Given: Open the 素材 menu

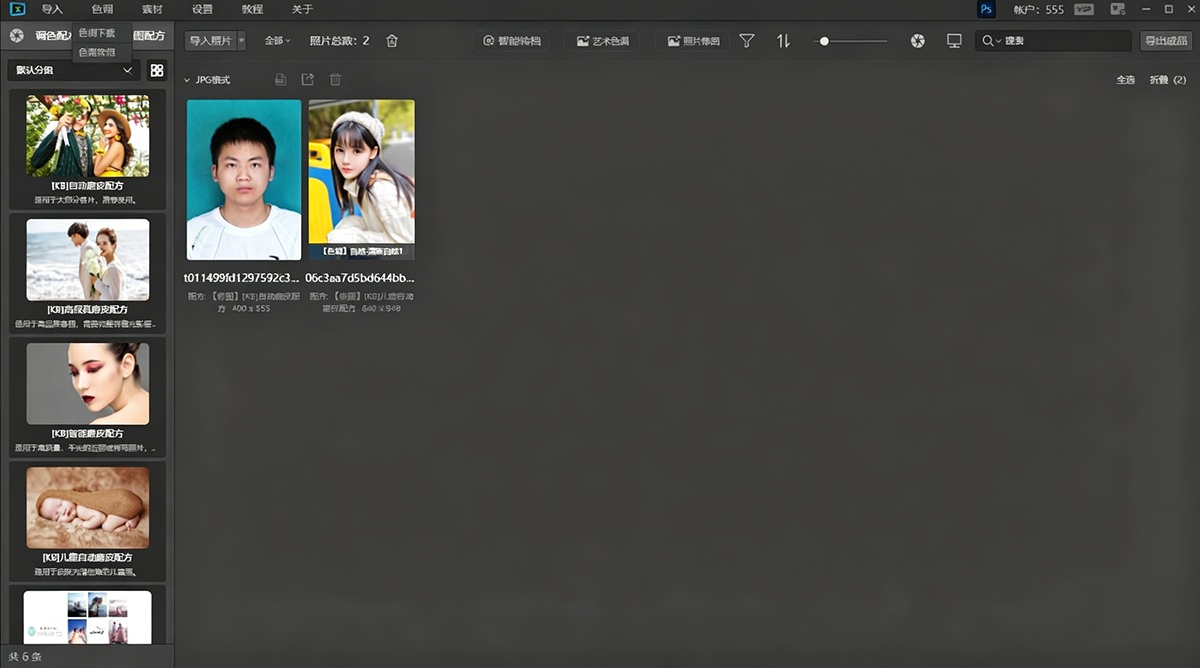Looking at the screenshot, I should (x=152, y=9).
